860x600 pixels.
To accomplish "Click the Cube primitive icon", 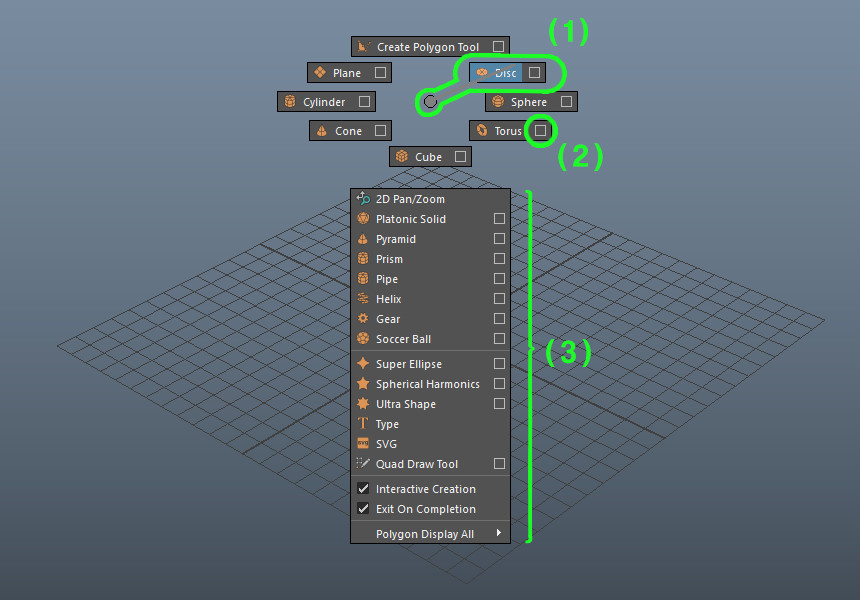I will coord(402,156).
